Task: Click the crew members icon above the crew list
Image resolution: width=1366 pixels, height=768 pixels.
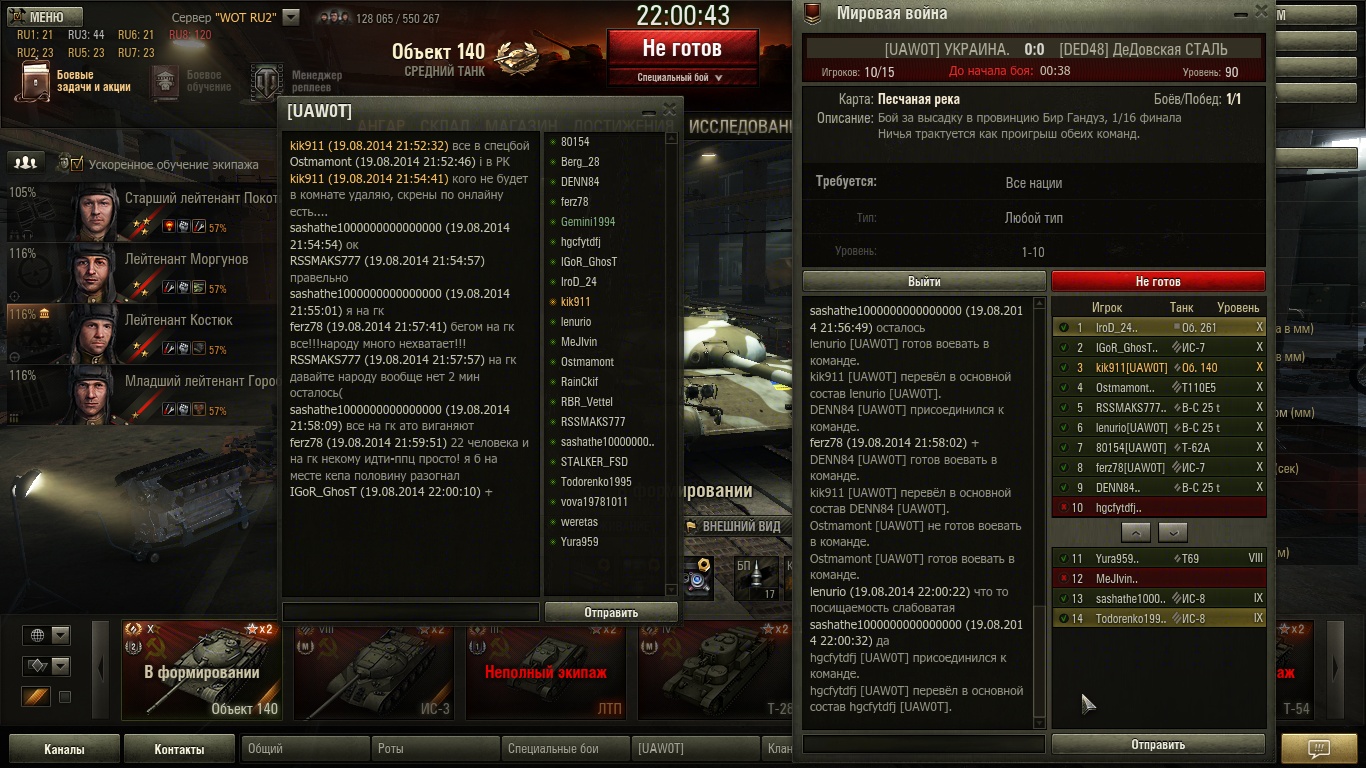Action: (26, 162)
